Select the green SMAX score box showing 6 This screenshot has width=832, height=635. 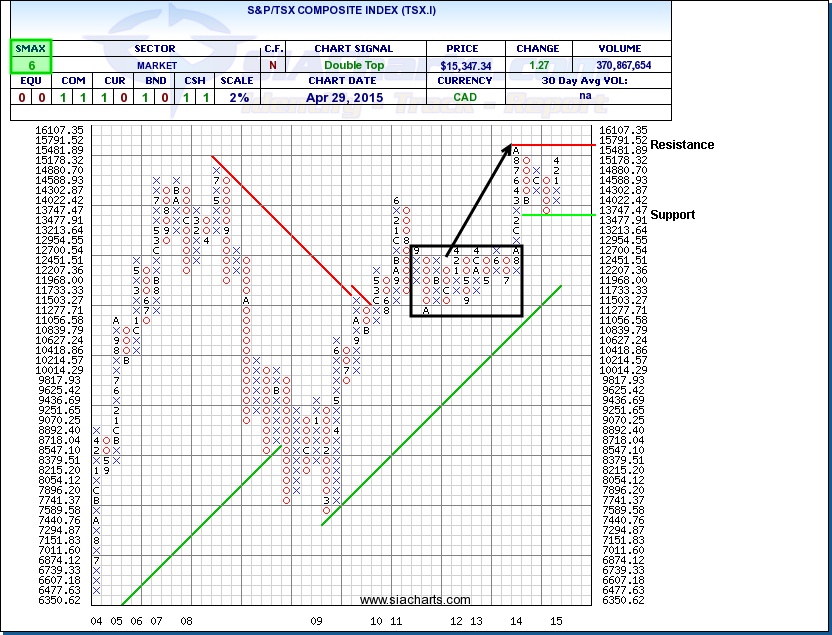coord(31,65)
